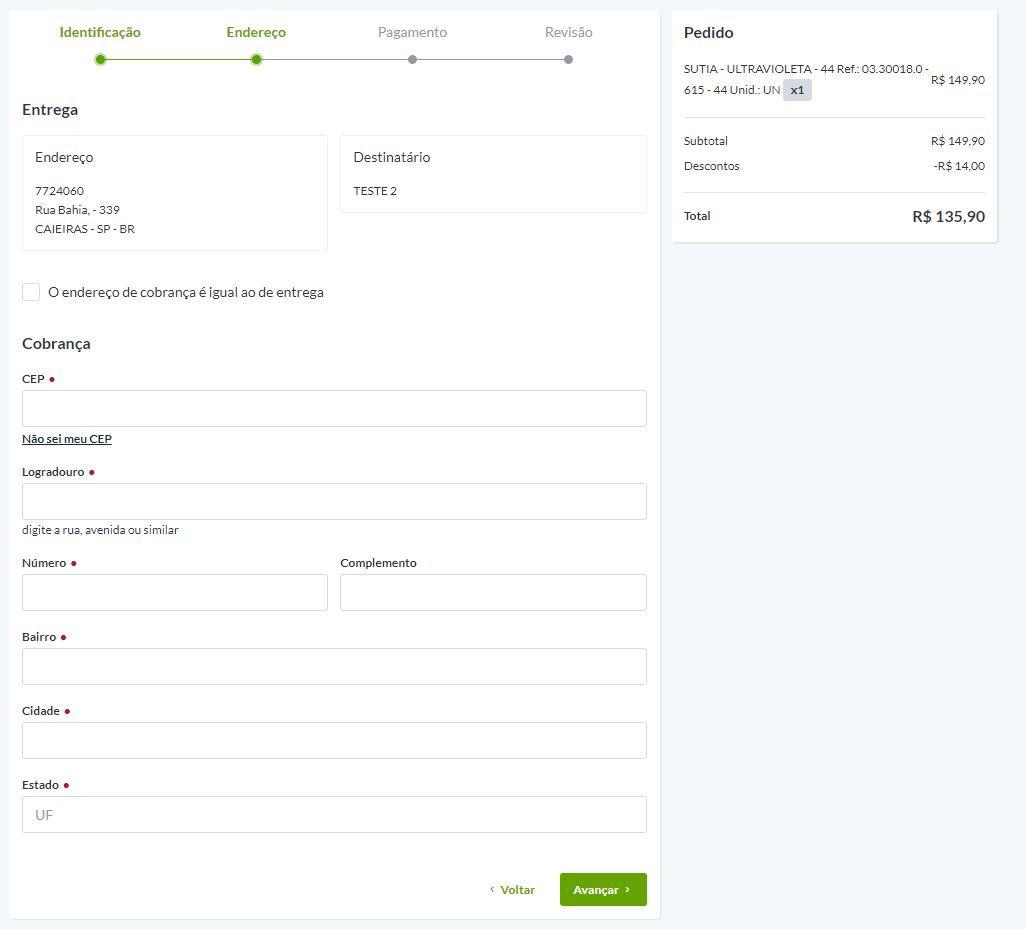This screenshot has width=1026, height=929.
Task: Click the Voltar link
Action: point(512,889)
